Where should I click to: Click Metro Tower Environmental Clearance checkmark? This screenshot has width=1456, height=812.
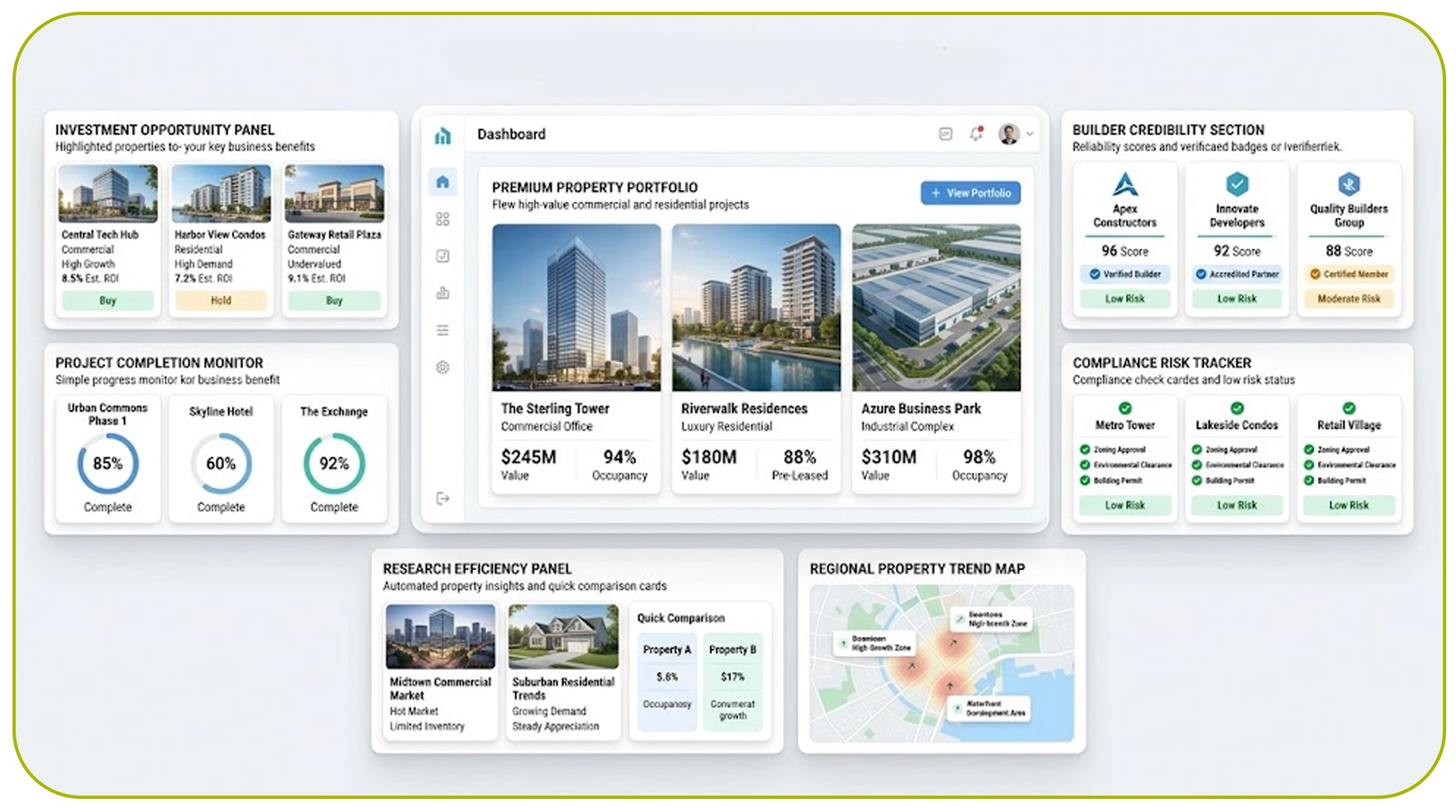tap(1085, 465)
